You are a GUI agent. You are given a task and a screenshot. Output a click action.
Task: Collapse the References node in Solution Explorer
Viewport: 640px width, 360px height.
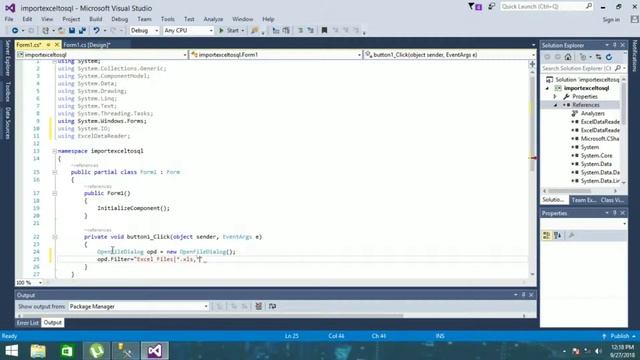[555, 105]
